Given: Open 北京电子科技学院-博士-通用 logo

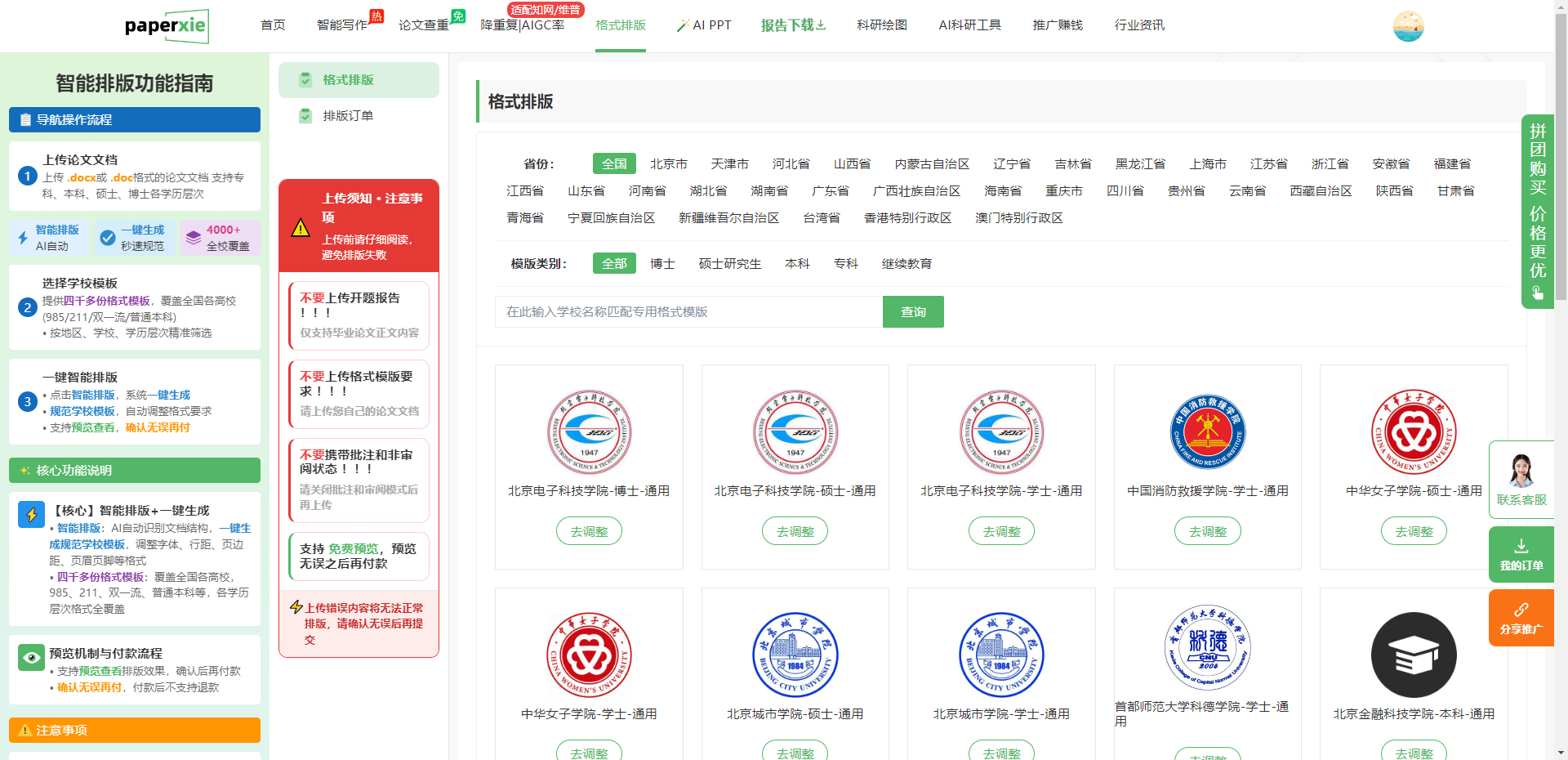Looking at the screenshot, I should [x=589, y=431].
